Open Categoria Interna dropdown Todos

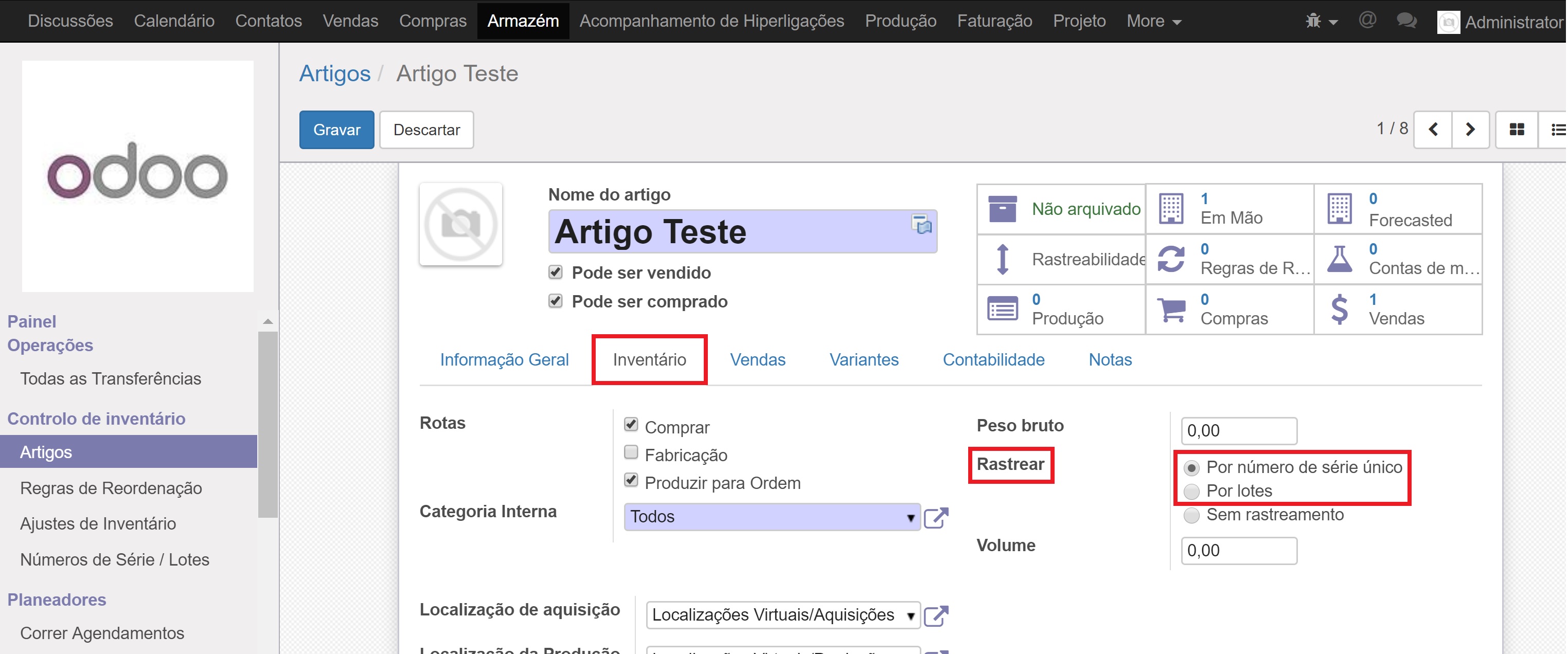(771, 517)
